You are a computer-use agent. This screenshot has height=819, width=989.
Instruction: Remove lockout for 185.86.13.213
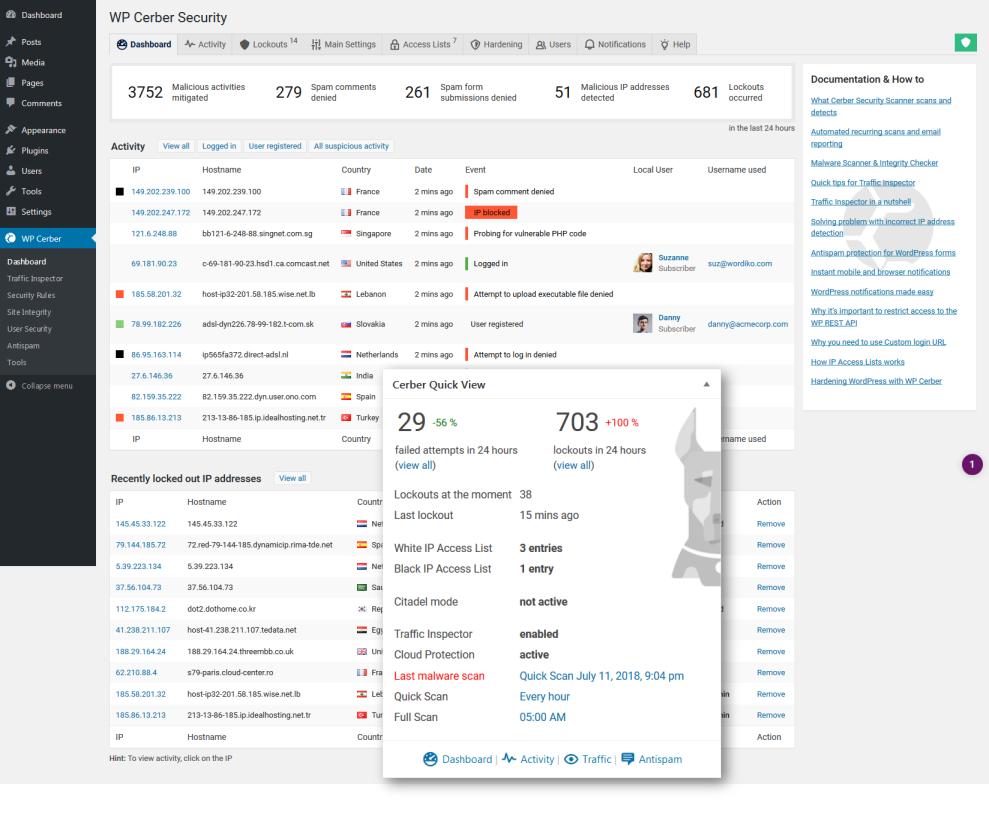click(x=771, y=715)
